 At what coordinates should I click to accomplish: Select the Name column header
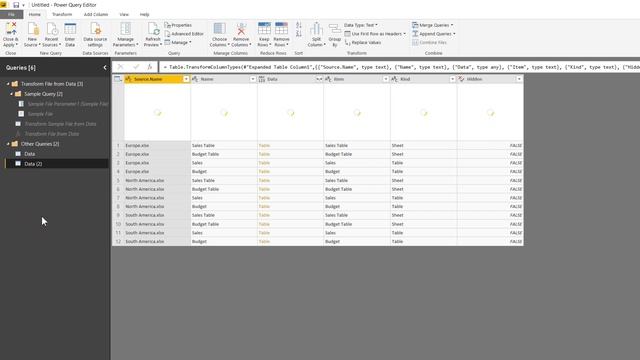click(224, 79)
